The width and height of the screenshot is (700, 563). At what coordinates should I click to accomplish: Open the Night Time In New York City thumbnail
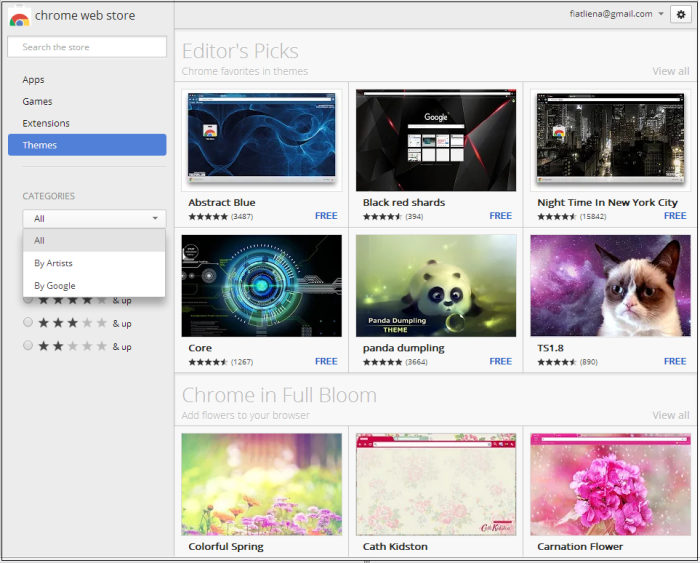pos(610,140)
